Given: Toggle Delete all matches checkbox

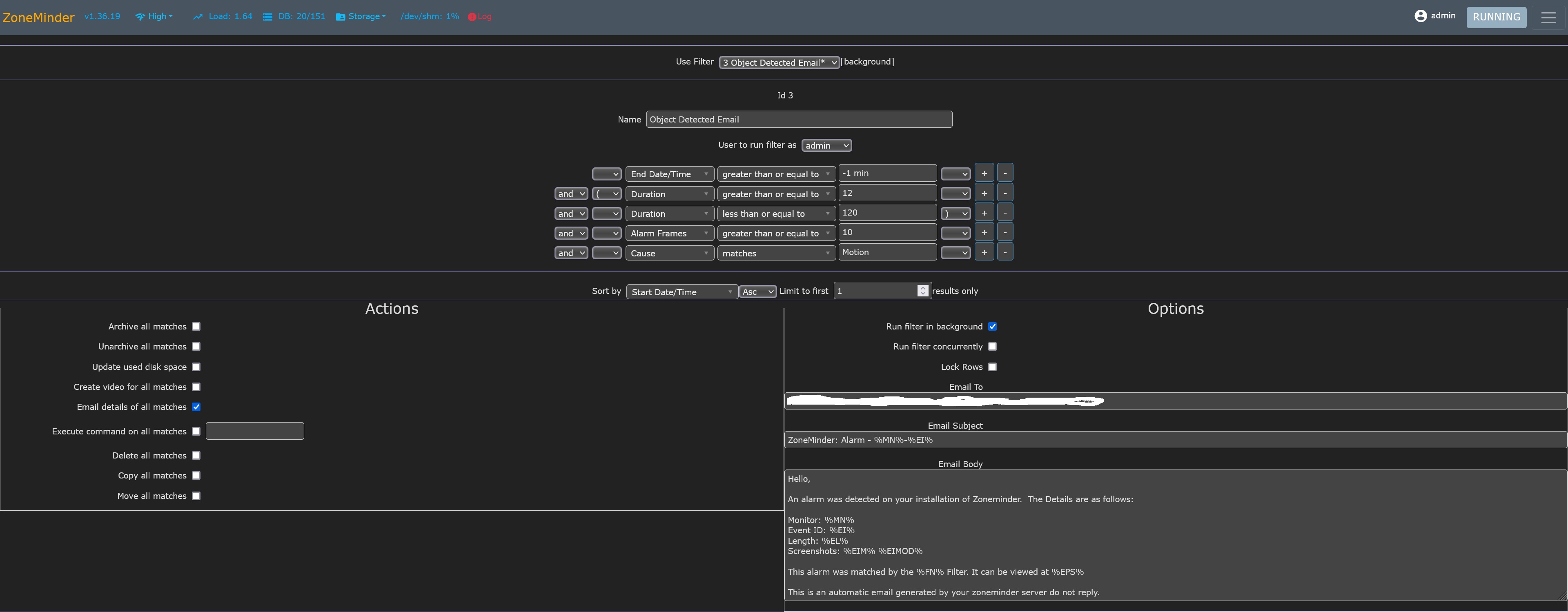Looking at the screenshot, I should pos(196,456).
